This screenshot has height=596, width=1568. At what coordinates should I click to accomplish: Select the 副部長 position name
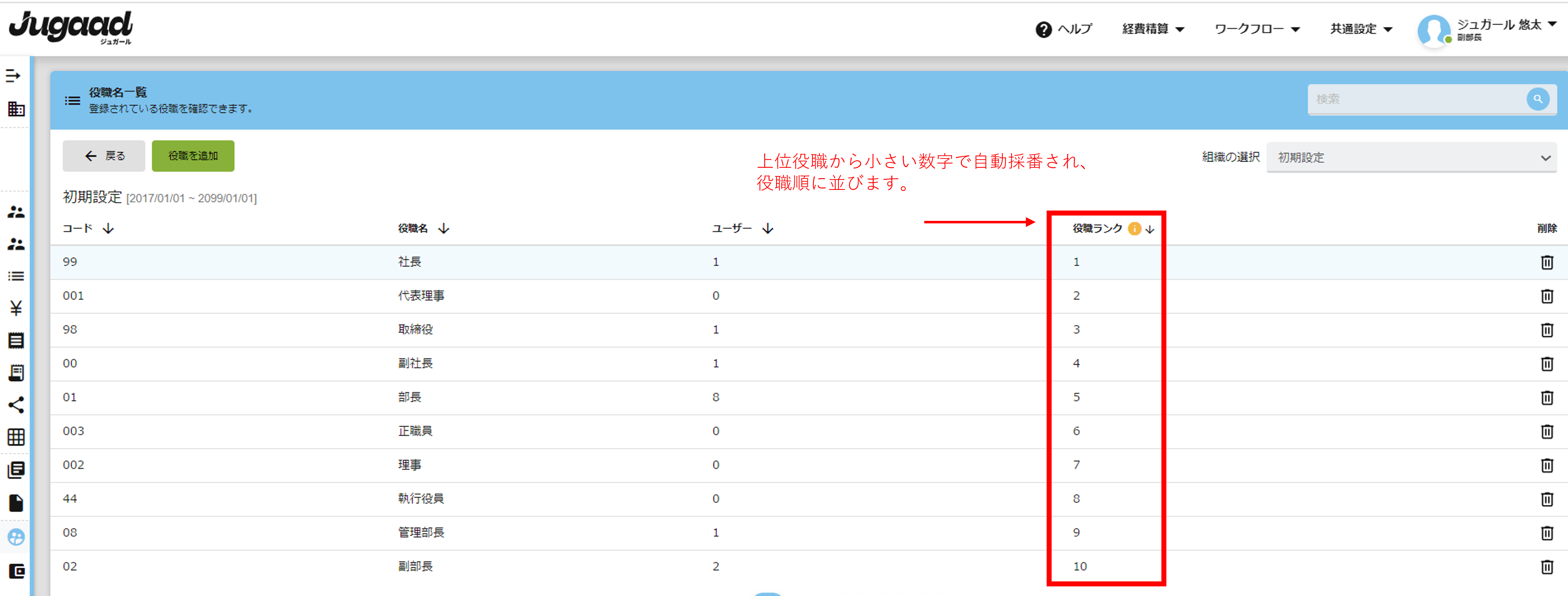click(x=415, y=566)
